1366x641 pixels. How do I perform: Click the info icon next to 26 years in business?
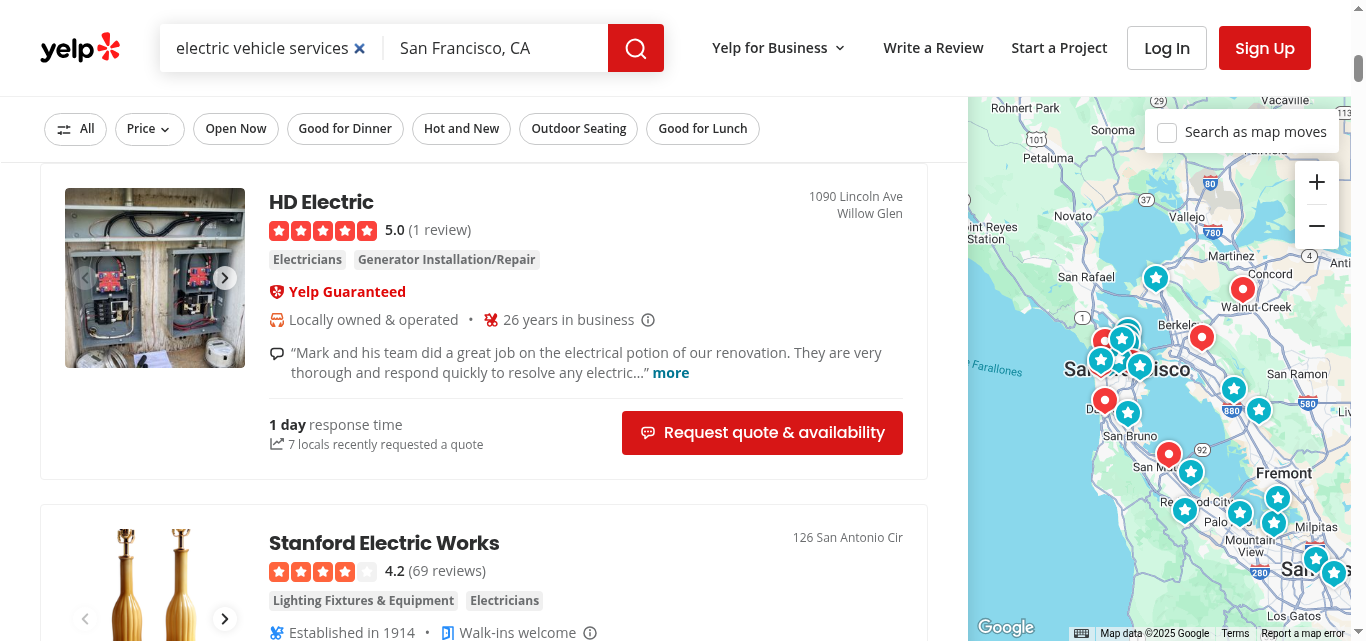(648, 320)
